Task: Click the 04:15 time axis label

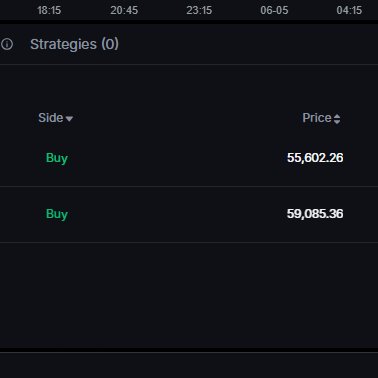Action: click(x=349, y=10)
